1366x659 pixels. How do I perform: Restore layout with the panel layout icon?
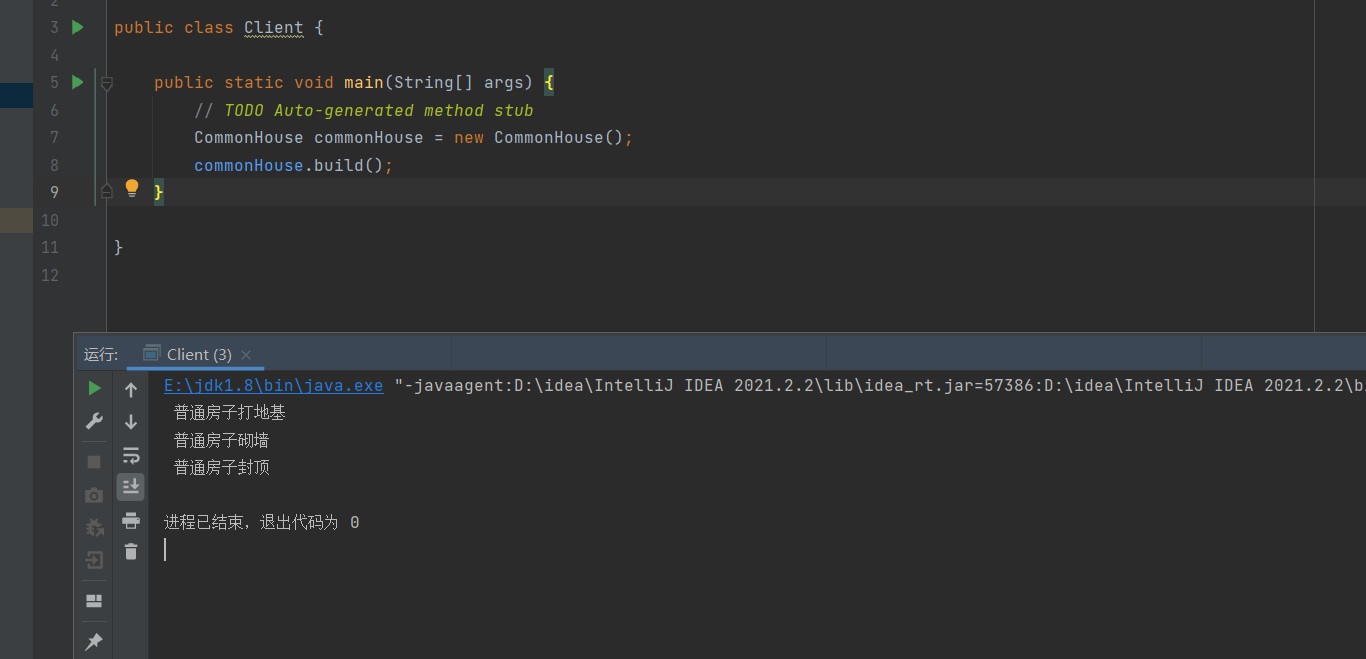[94, 601]
